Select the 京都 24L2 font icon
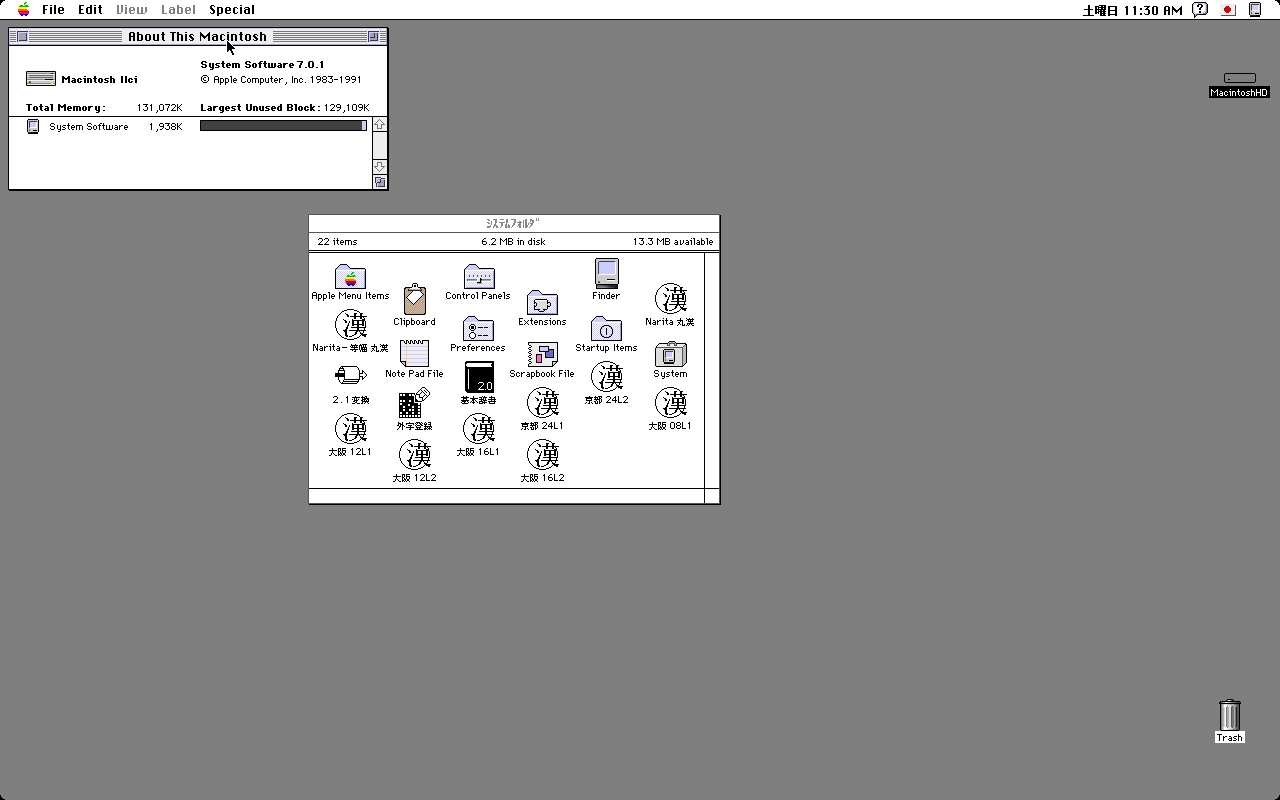The width and height of the screenshot is (1280, 800). coord(606,377)
